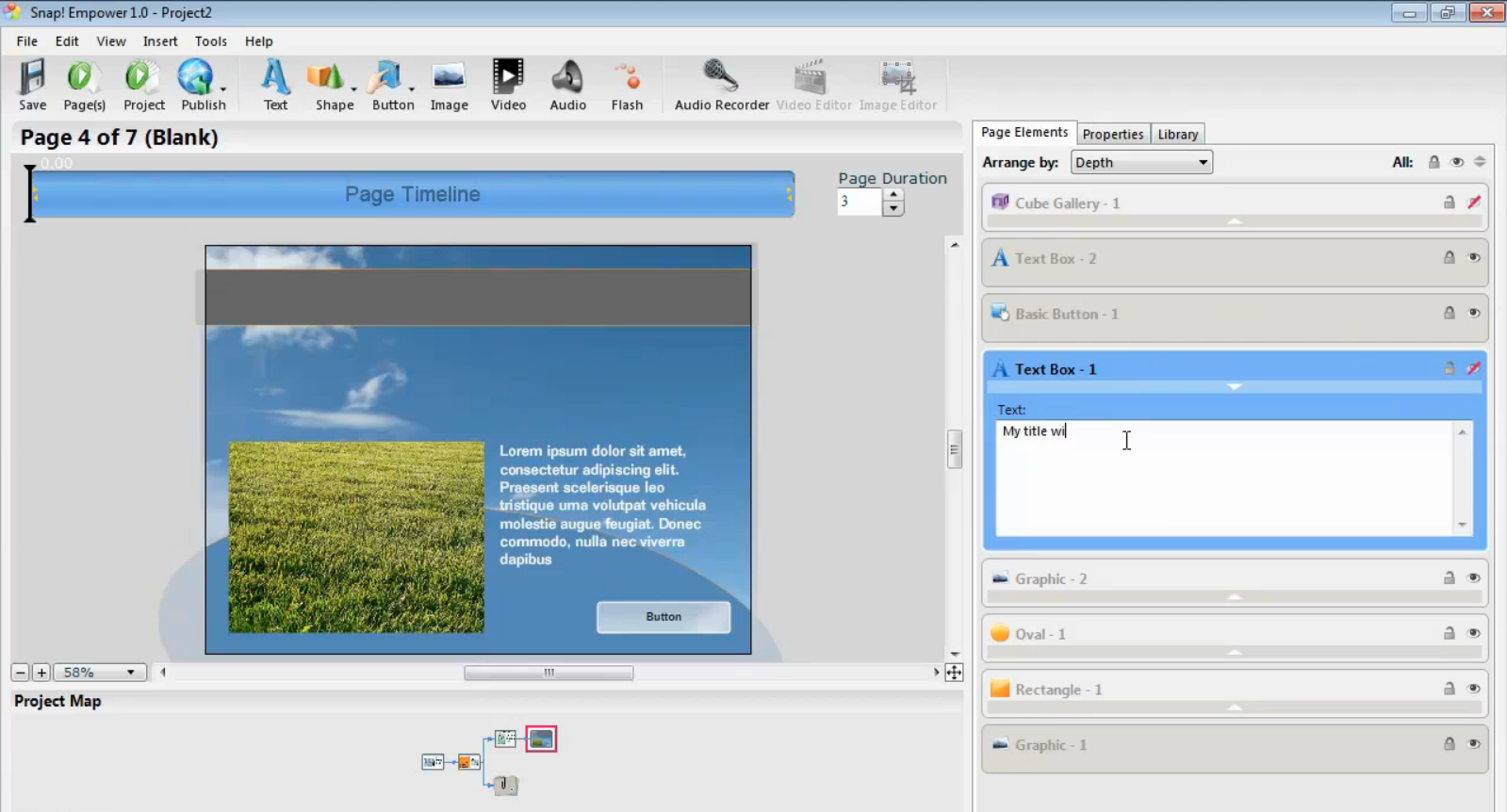Toggle visibility of Text Box - 1

tap(1474, 368)
